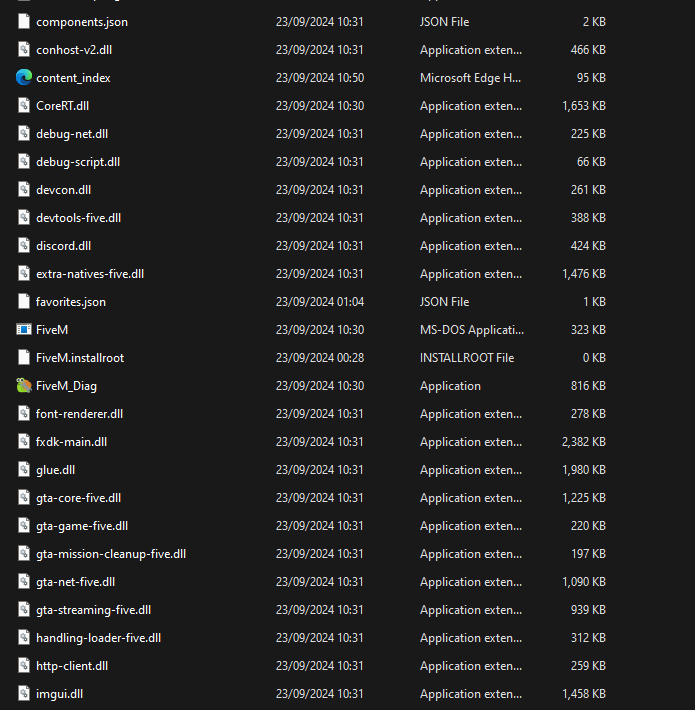This screenshot has height=710, width=695.
Task: Click the debug-script.dll file name
Action: pos(78,162)
